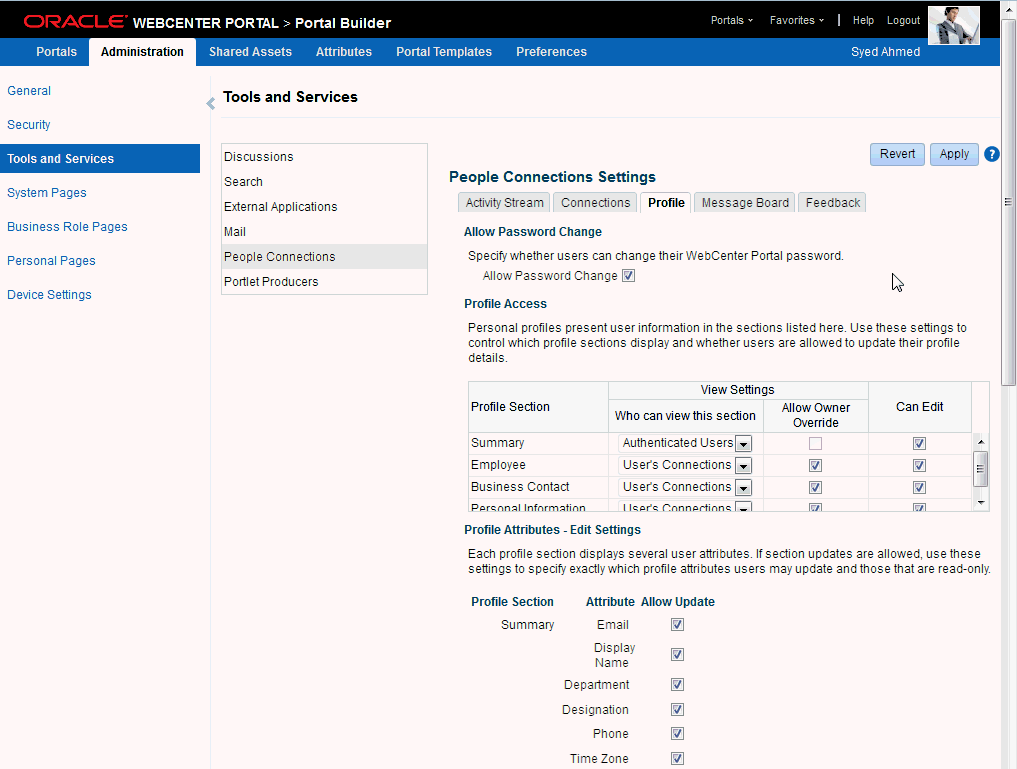Toggle the Allow Password Change checkbox
Image resolution: width=1017 pixels, height=769 pixels.
tap(628, 276)
